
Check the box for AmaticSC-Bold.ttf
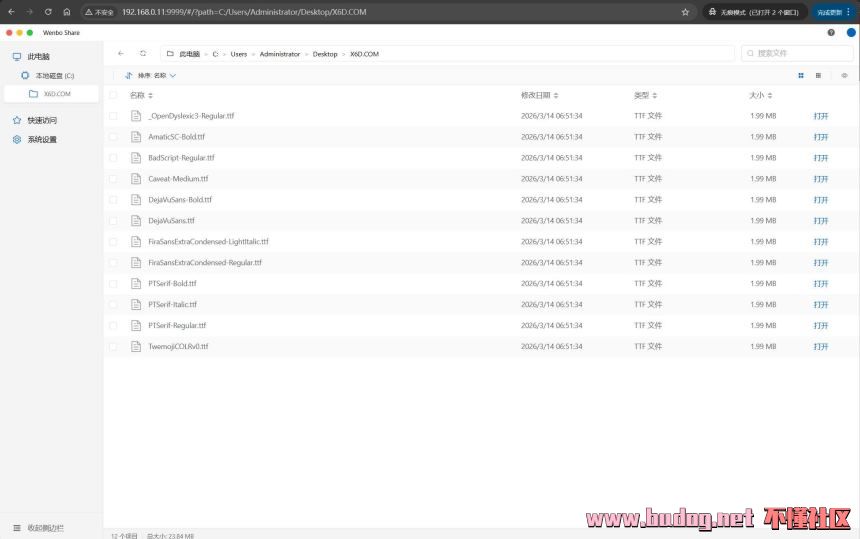[x=113, y=137]
